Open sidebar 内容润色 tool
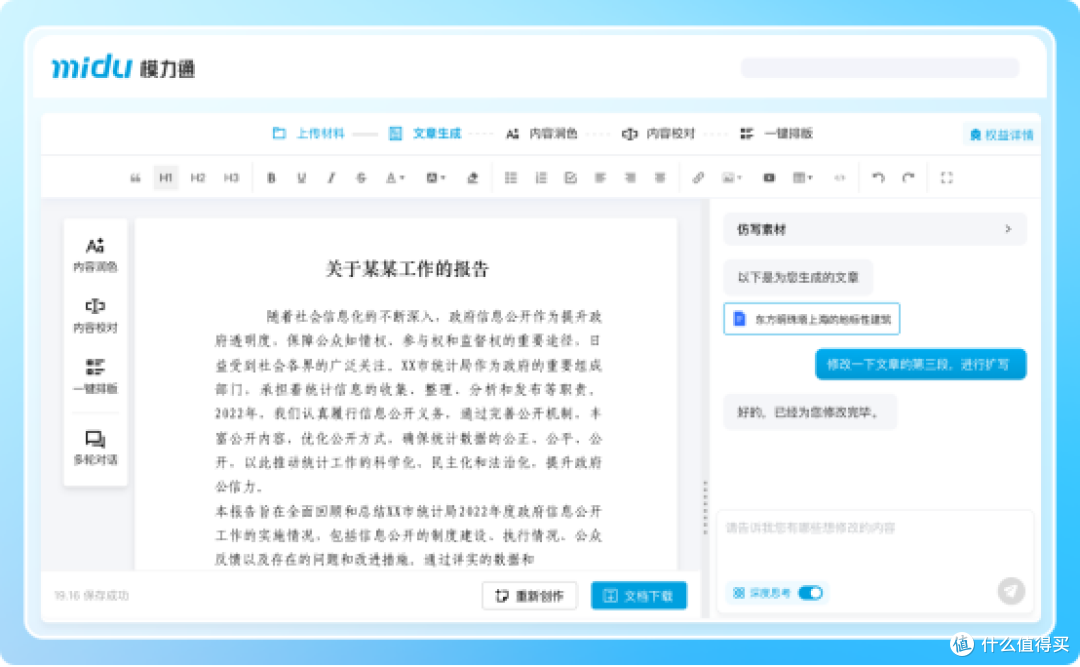Image resolution: width=1080 pixels, height=667 pixels. pos(95,255)
